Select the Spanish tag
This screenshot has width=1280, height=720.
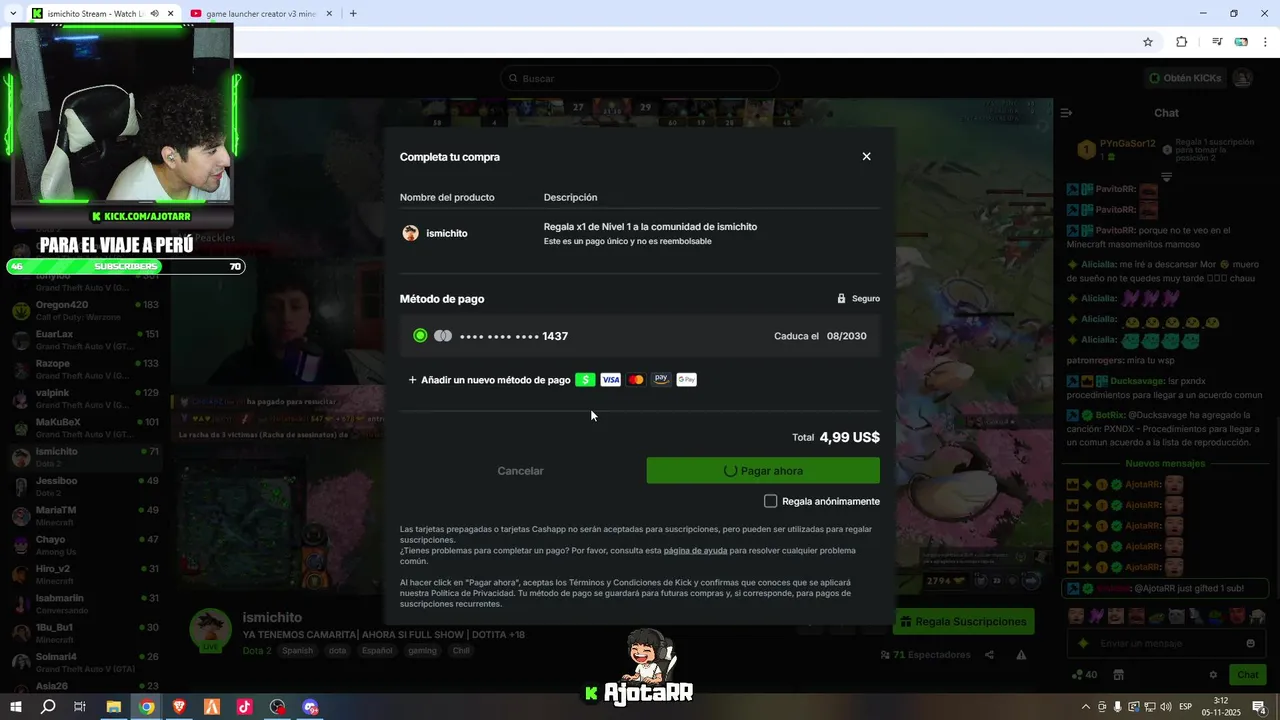(x=297, y=650)
